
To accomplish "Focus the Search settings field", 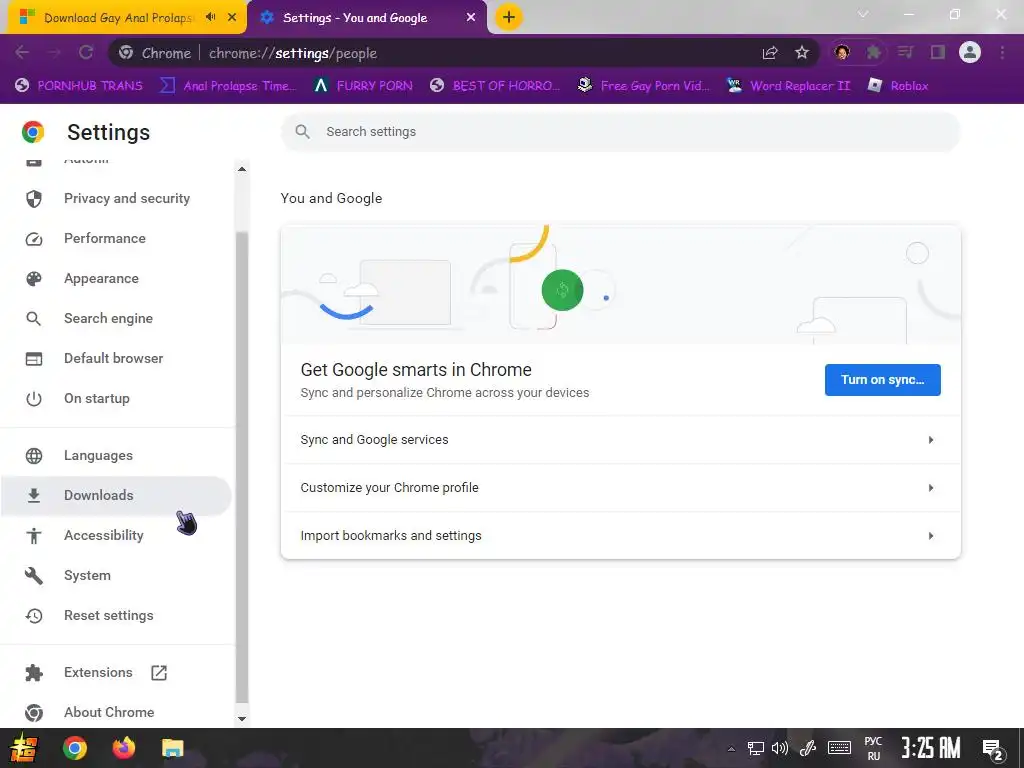I will [620, 132].
